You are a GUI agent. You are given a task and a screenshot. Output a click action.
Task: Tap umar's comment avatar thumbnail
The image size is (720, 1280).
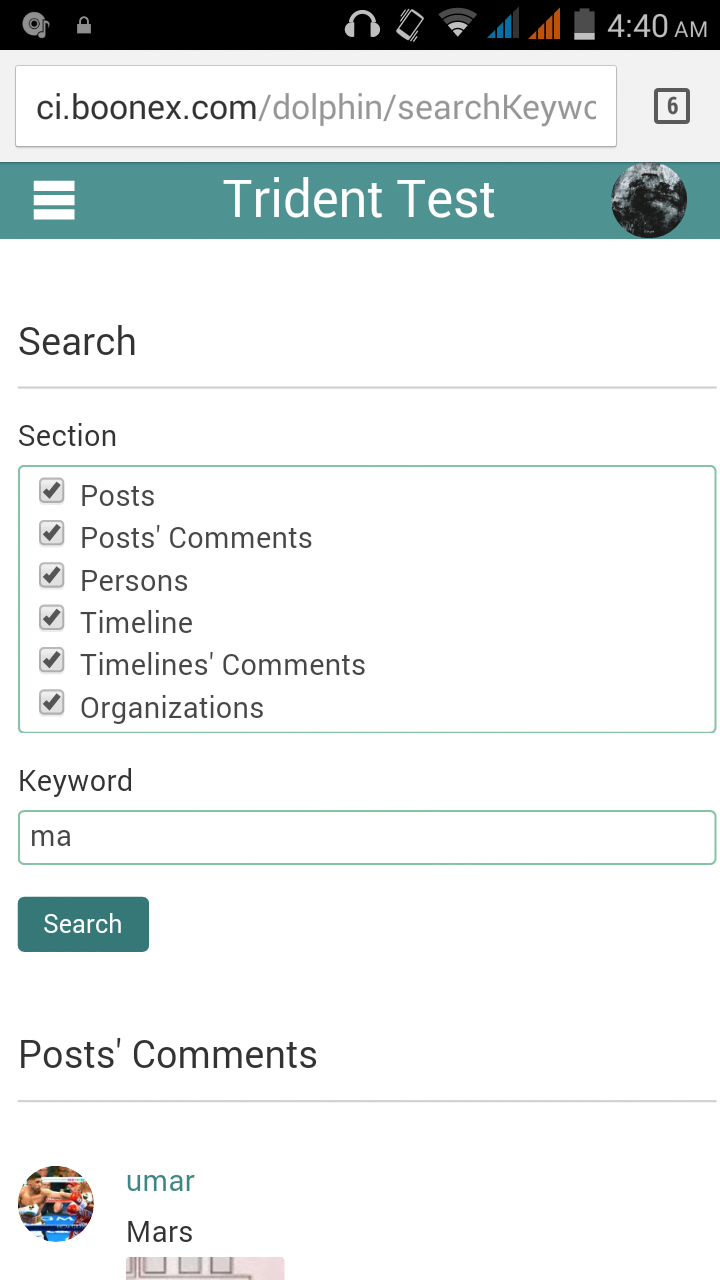pyautogui.click(x=56, y=1203)
